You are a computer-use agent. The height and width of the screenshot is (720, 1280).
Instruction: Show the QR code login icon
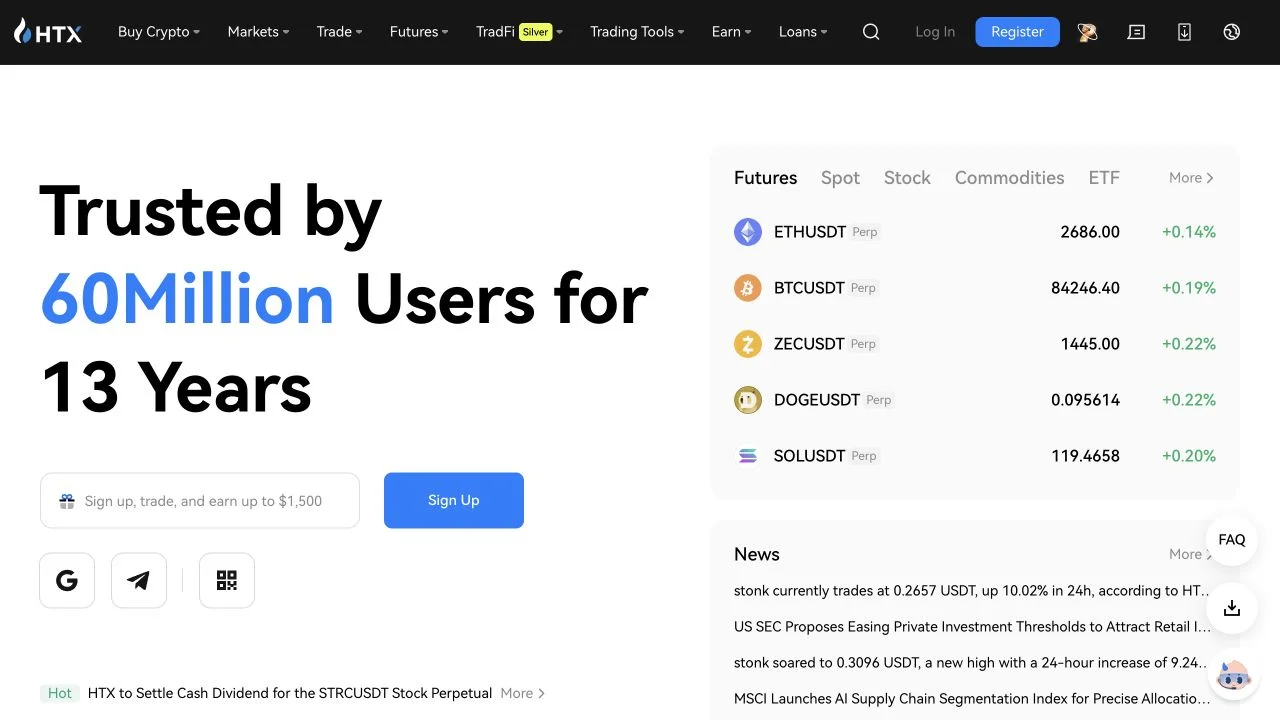227,580
